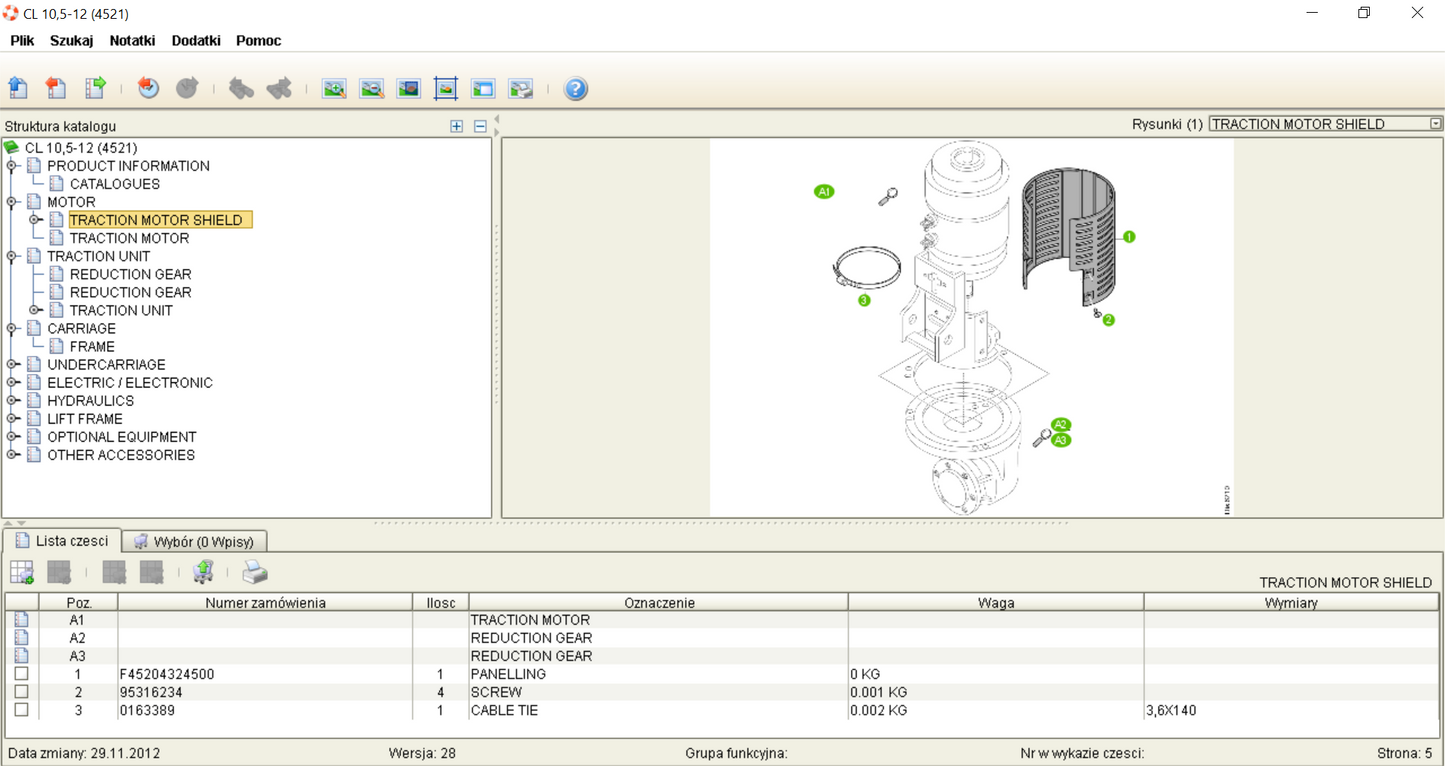Select the CABLE TIE row checkbox
This screenshot has height=766, width=1445.
(21, 710)
